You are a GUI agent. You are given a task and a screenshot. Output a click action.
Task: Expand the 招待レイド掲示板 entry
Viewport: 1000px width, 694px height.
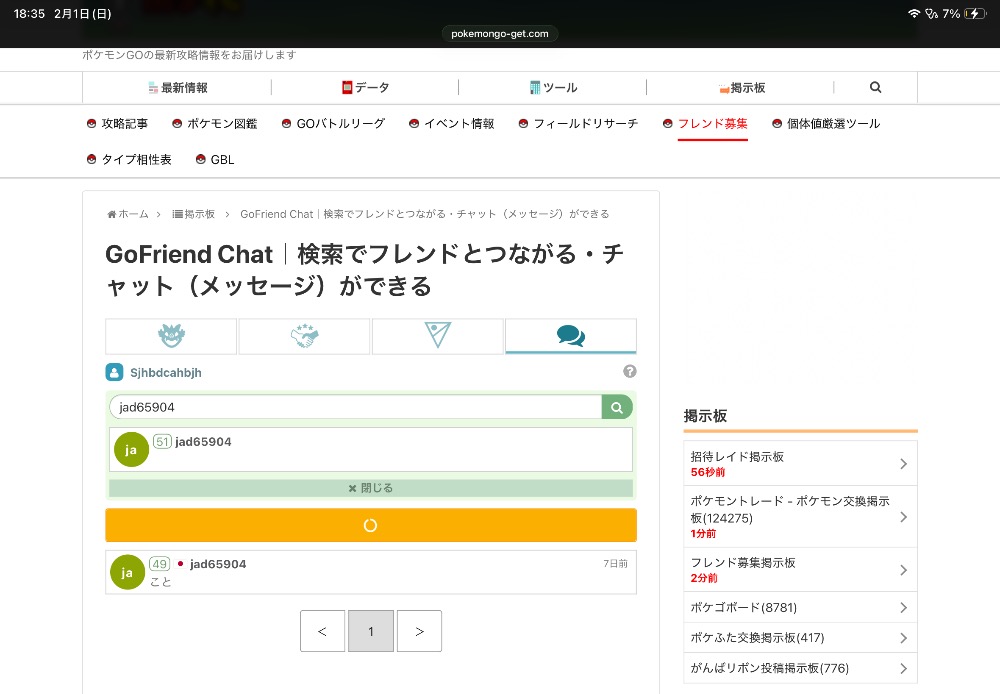point(800,464)
